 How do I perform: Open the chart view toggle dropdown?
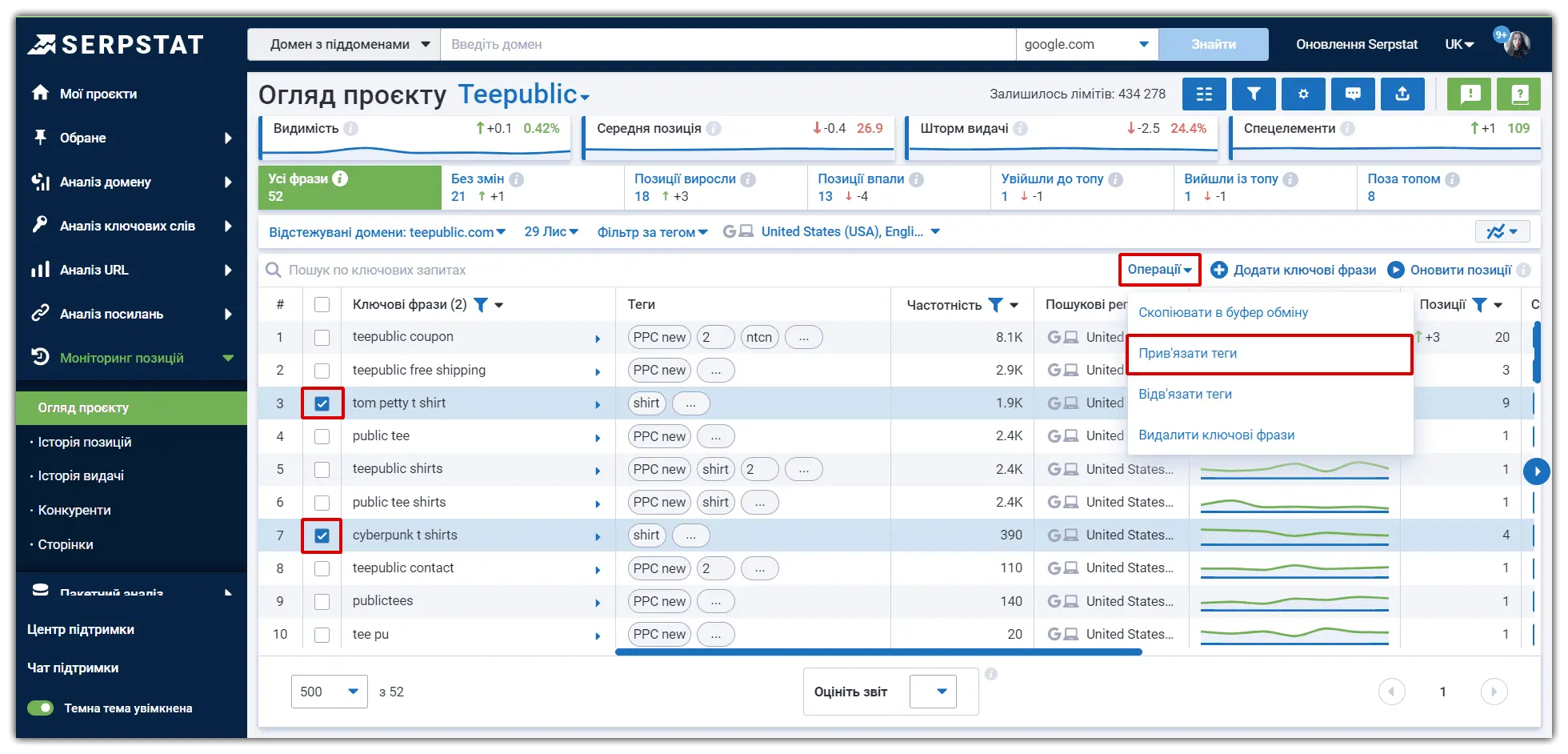pyautogui.click(x=1502, y=232)
